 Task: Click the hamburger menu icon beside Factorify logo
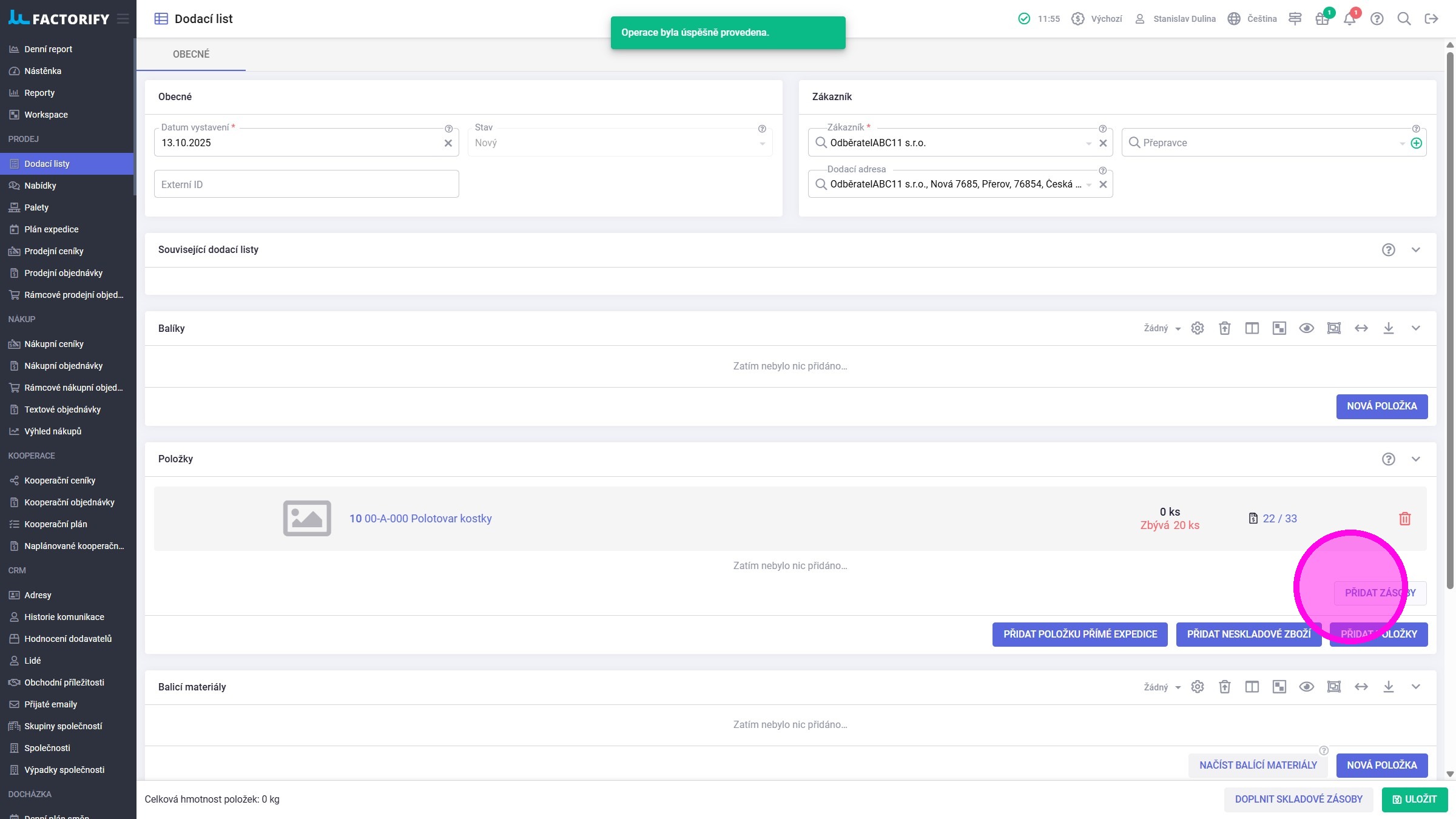[x=123, y=19]
